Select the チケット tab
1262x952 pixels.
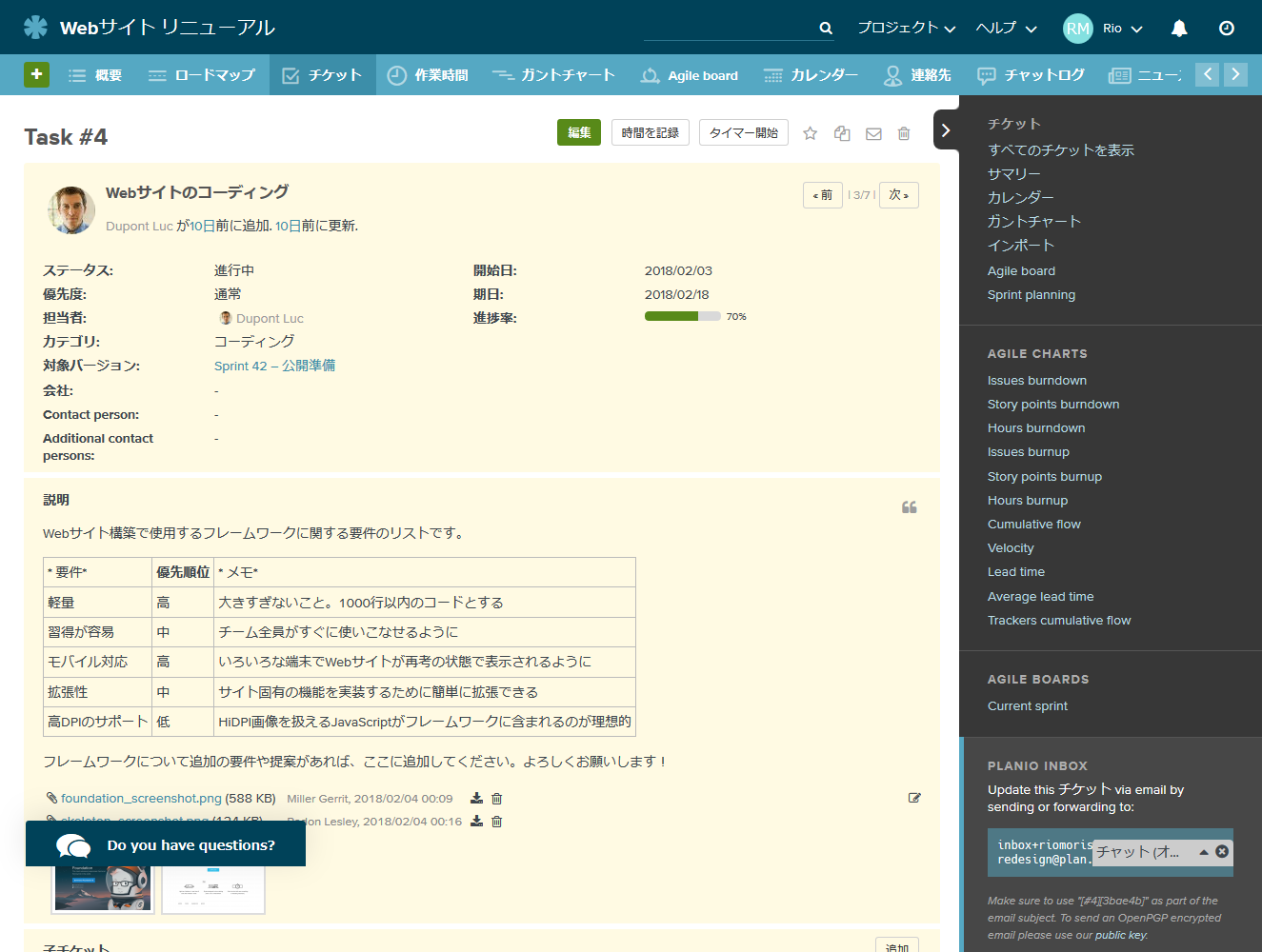[323, 75]
